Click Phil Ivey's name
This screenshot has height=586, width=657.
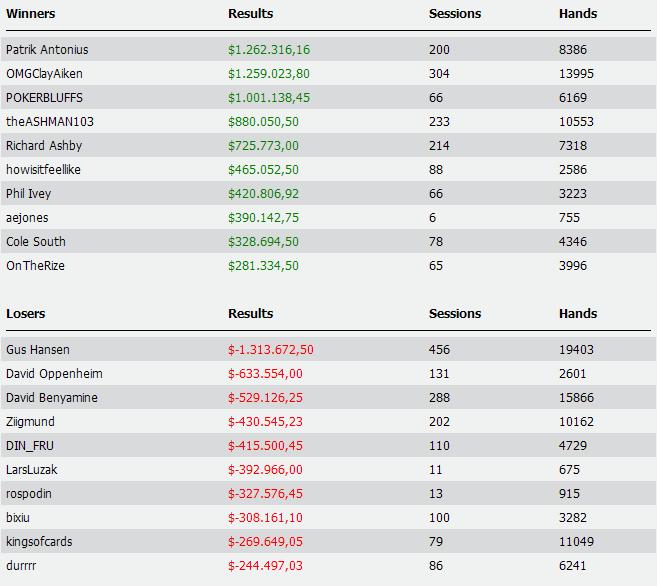click(x=28, y=194)
